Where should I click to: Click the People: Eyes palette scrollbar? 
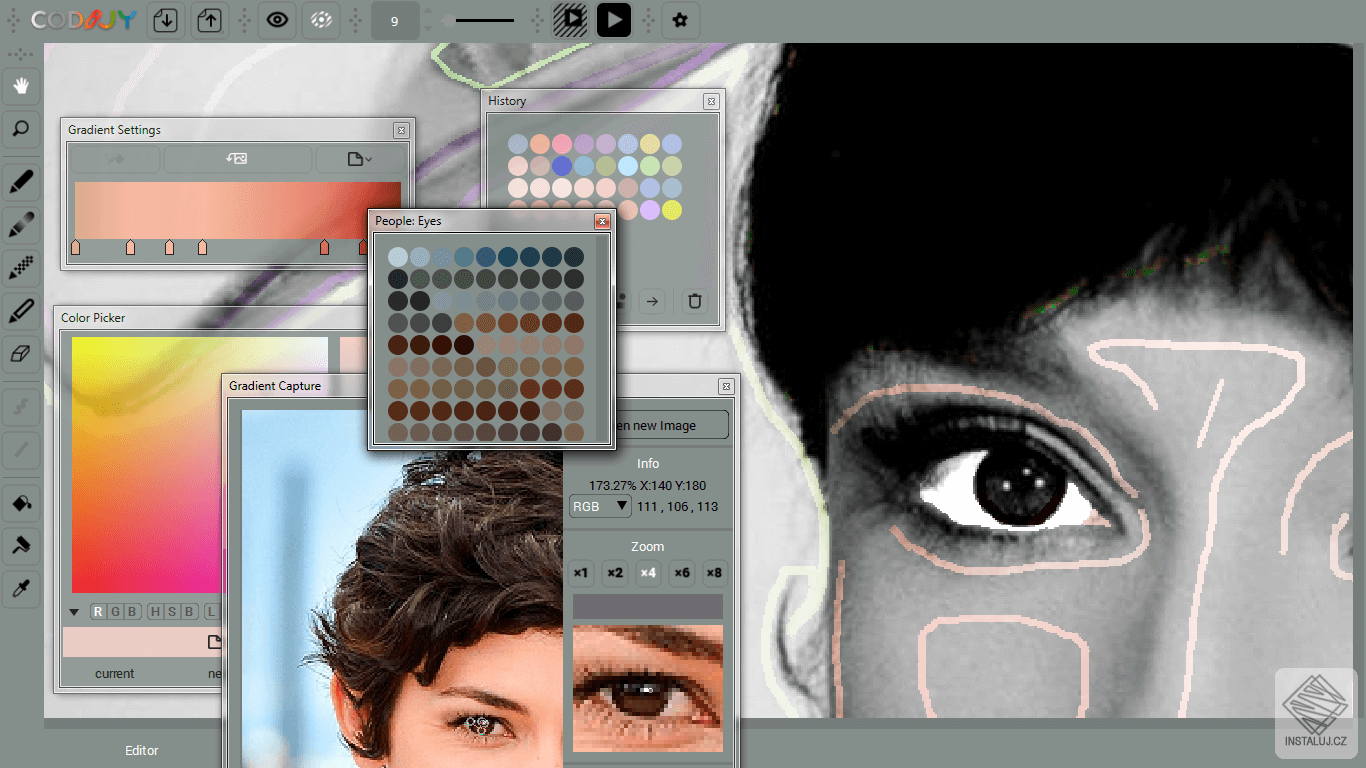point(603,338)
